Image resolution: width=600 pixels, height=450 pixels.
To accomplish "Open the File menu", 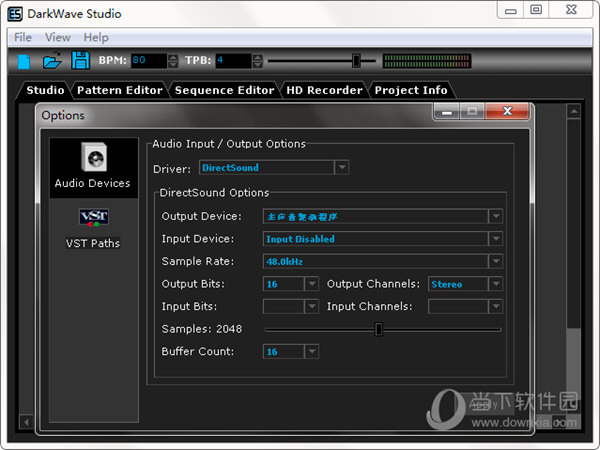I will (x=23, y=38).
